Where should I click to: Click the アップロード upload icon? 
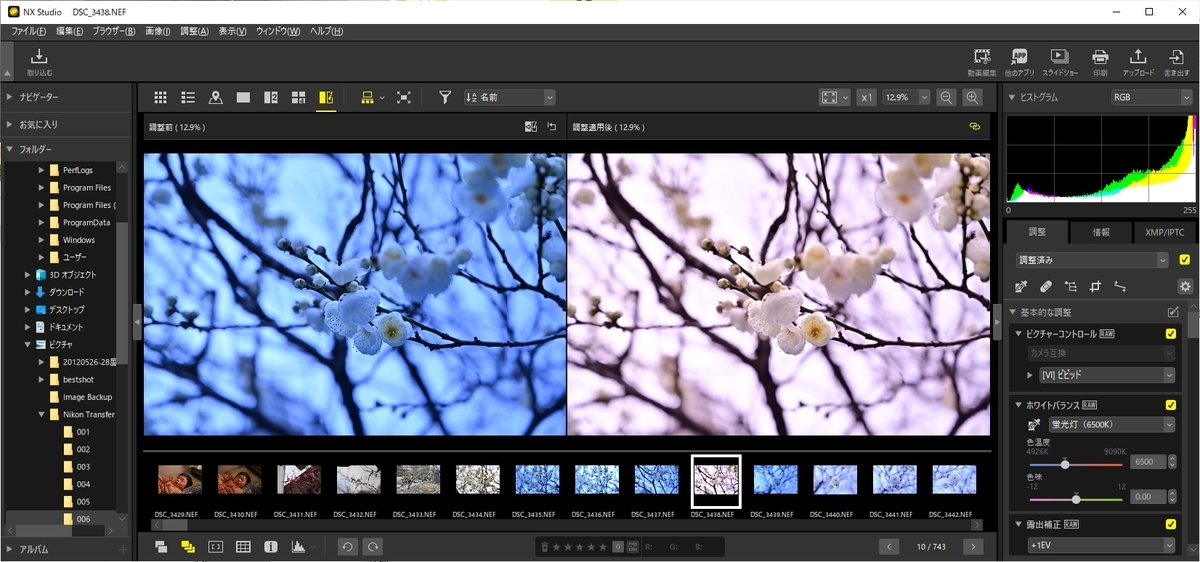click(x=1138, y=62)
